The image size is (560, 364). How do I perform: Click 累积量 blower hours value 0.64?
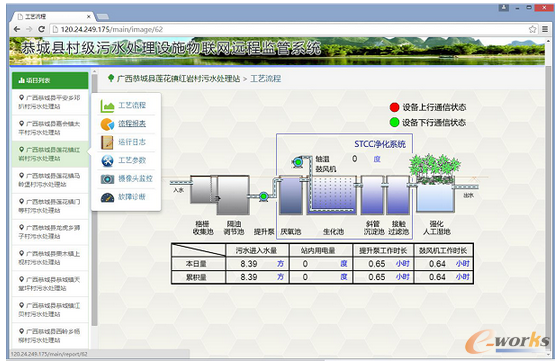[x=437, y=277]
